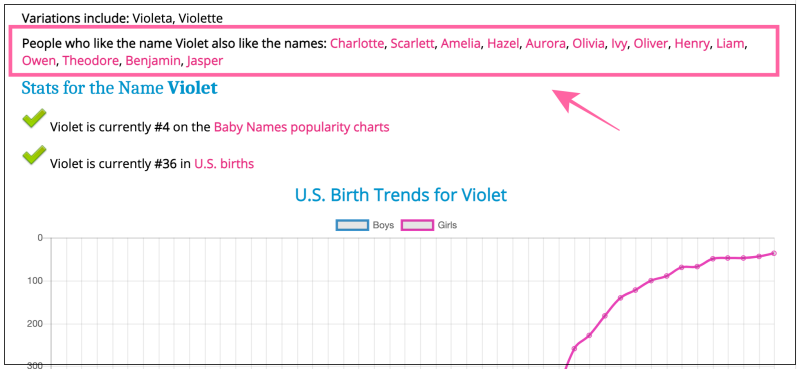This screenshot has height=369, width=800.
Task: Click the last data point on Girls line
Action: pyautogui.click(x=774, y=253)
